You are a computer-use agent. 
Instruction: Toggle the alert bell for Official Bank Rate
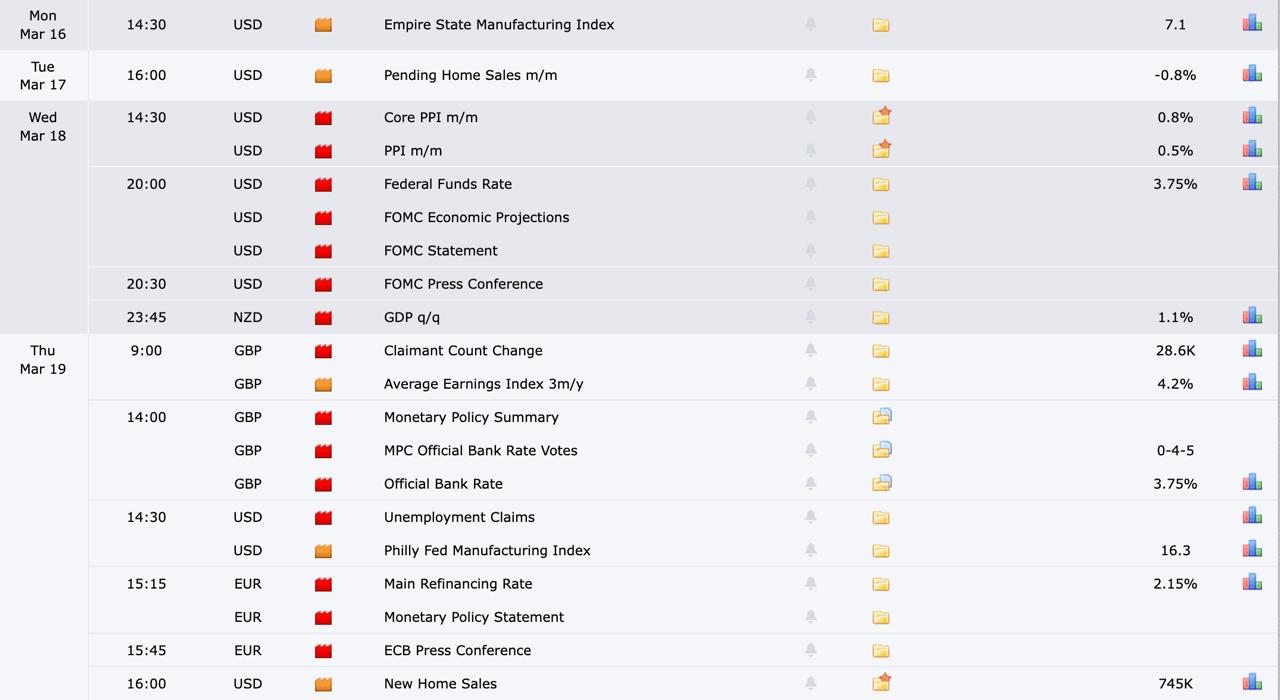click(x=811, y=483)
